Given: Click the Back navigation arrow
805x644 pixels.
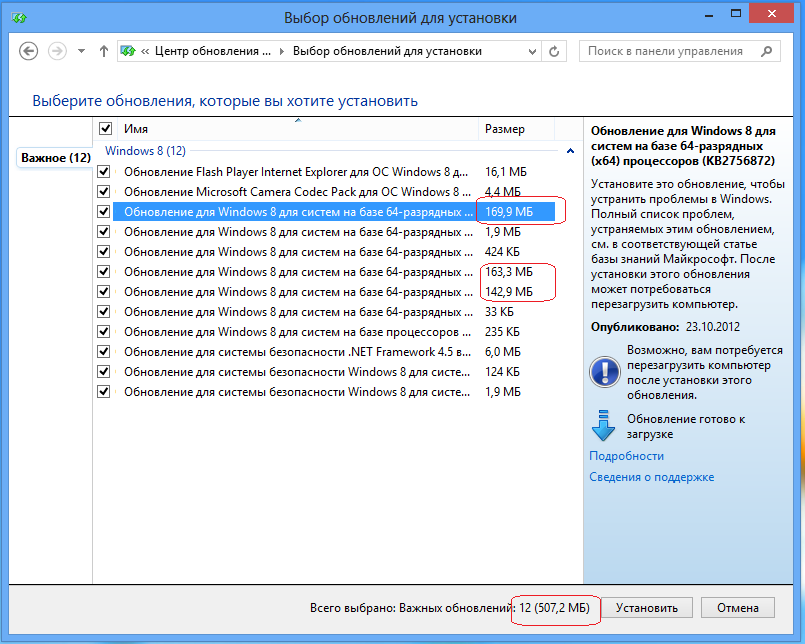Looking at the screenshot, I should coord(29,51).
